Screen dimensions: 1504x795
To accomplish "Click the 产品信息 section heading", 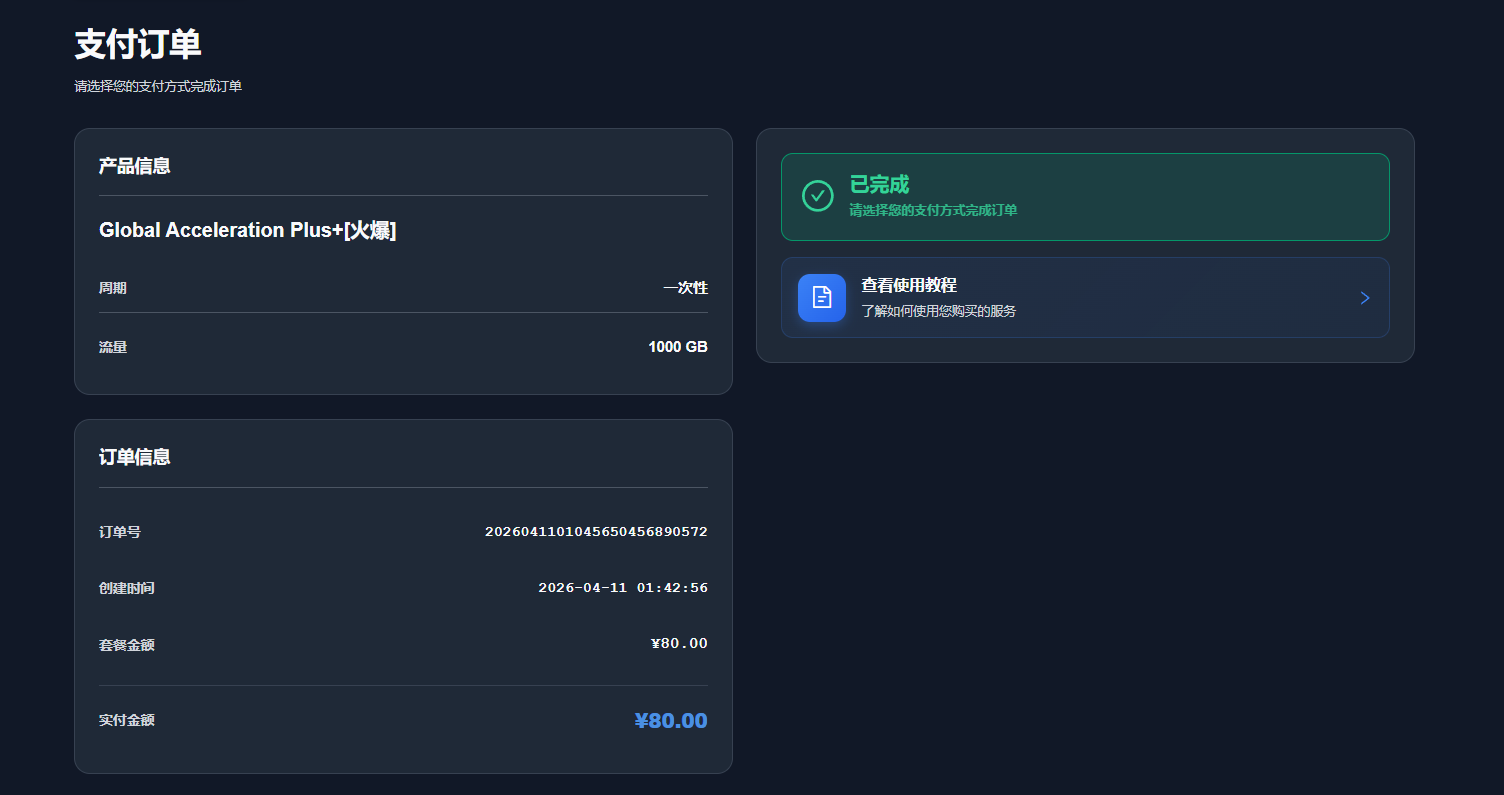I will pyautogui.click(x=134, y=166).
